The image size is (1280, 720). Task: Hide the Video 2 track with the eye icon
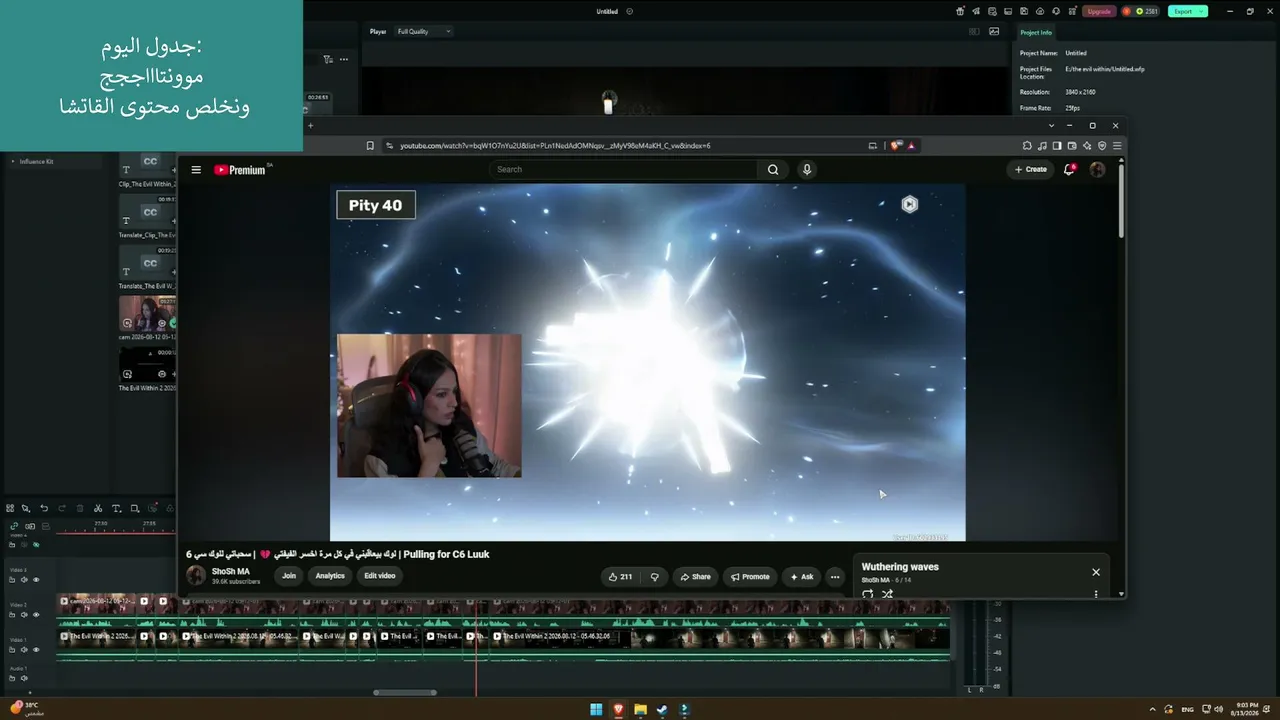pos(36,615)
